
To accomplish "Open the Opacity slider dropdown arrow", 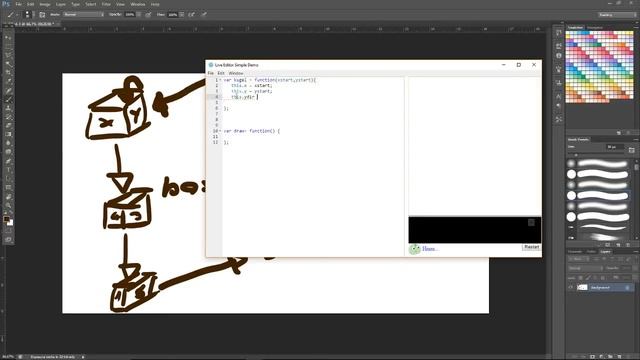I will (x=139, y=15).
